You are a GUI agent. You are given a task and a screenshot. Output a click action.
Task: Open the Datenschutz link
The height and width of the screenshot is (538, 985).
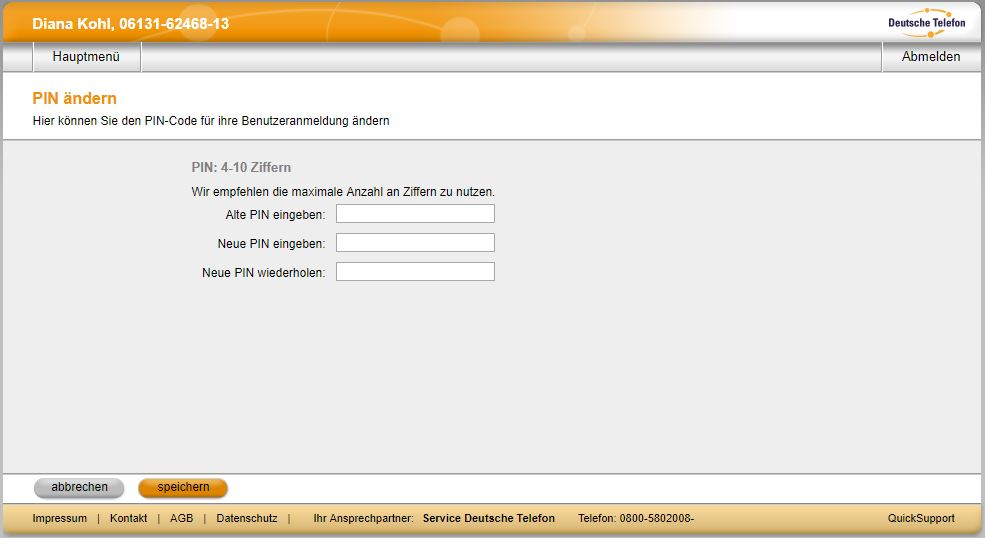coord(247,519)
